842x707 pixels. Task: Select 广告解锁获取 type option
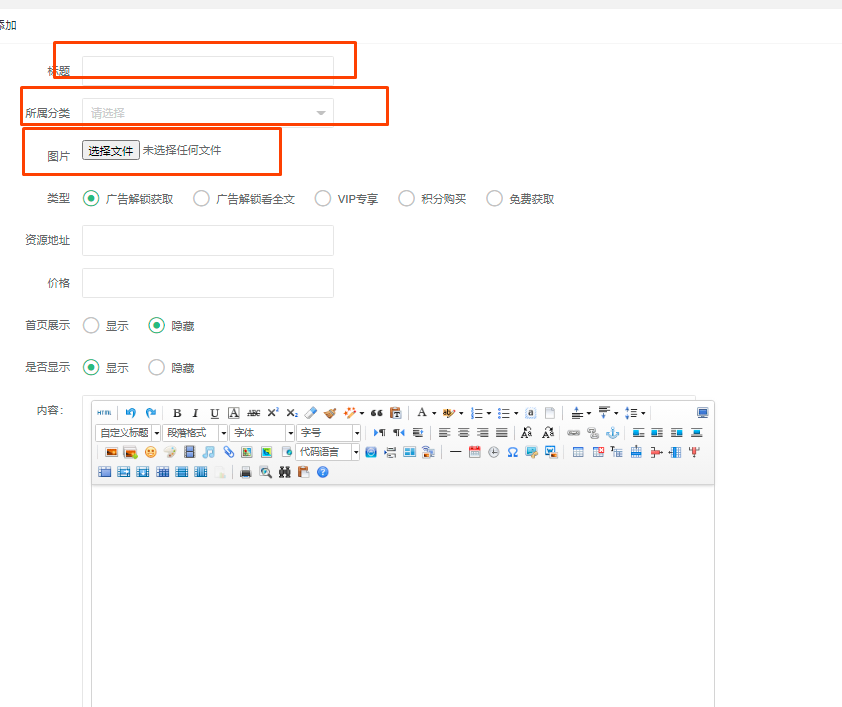click(91, 199)
